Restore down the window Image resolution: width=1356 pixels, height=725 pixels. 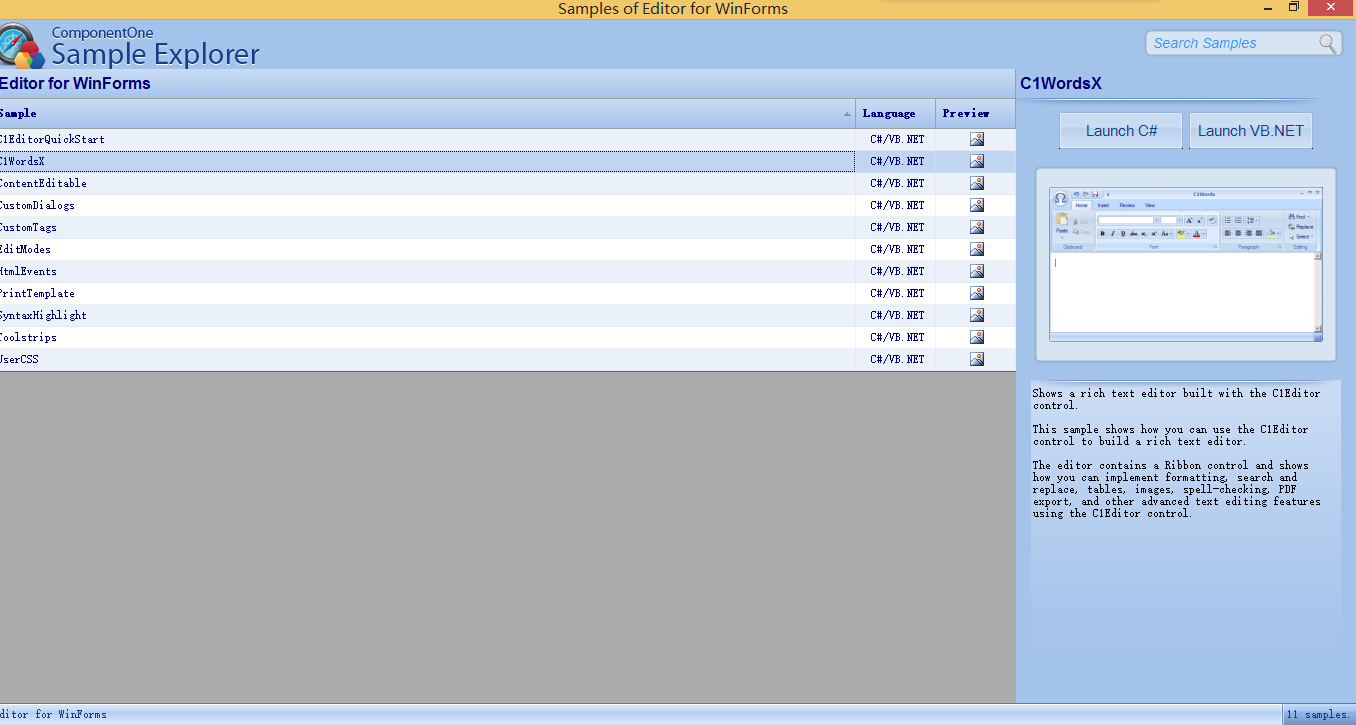click(x=1293, y=8)
